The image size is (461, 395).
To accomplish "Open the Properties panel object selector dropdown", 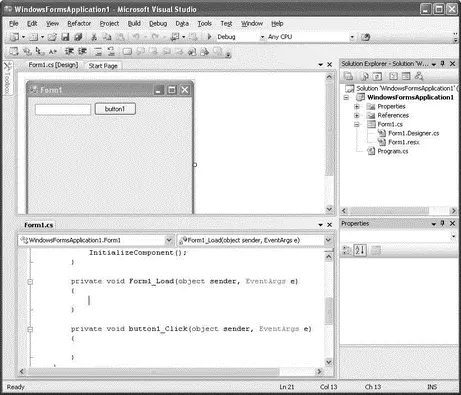I will (453, 236).
